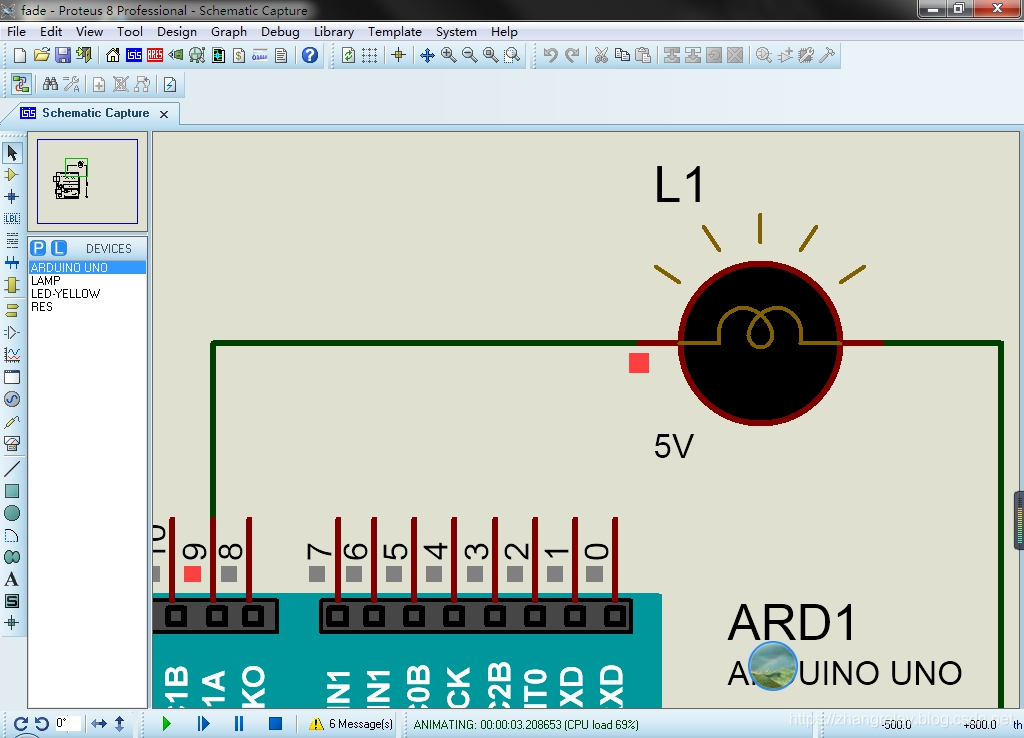Viewport: 1024px width, 738px height.
Task: Open the help question mark icon
Action: click(310, 56)
